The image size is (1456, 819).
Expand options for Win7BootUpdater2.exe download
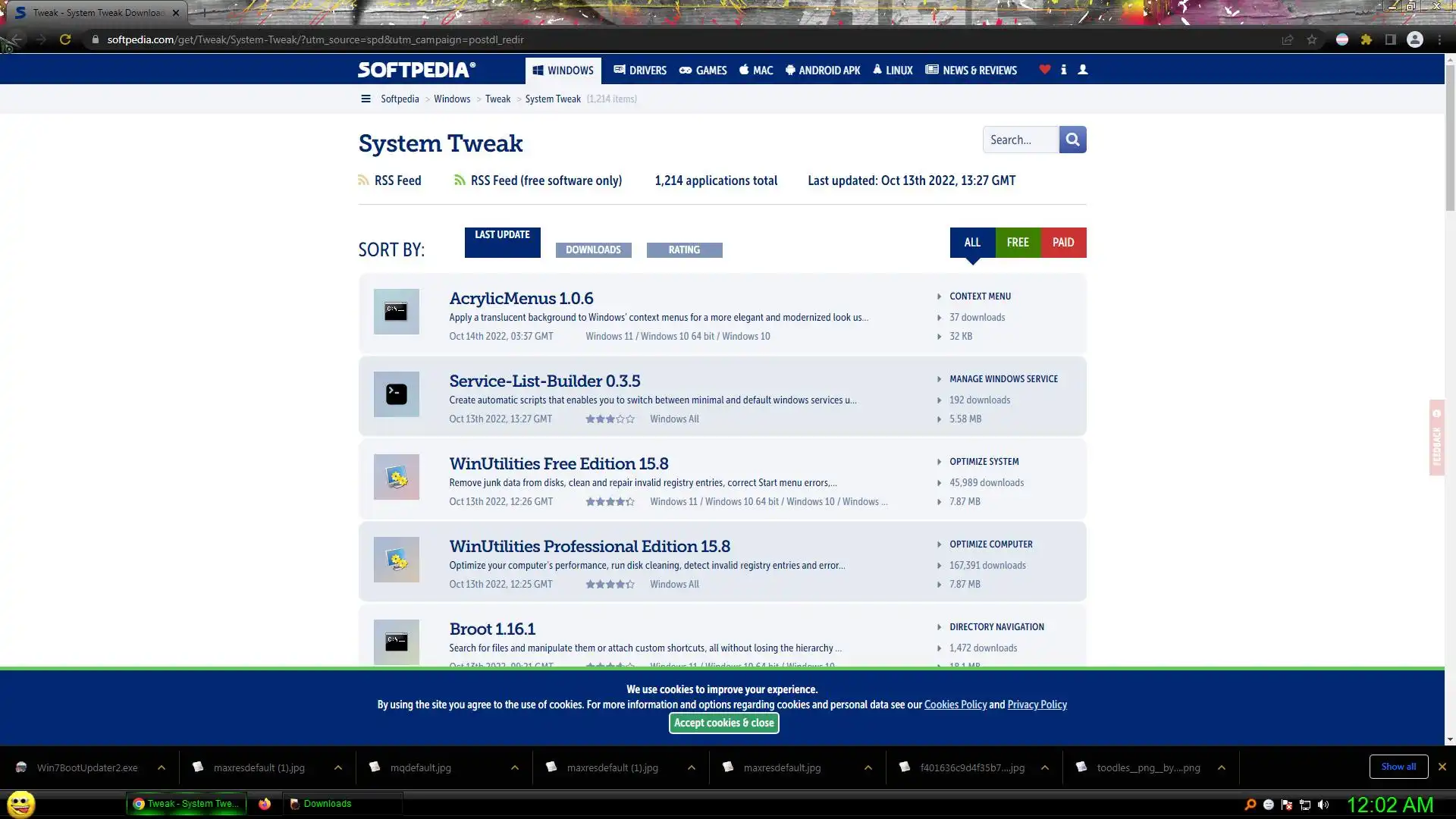pos(162,767)
